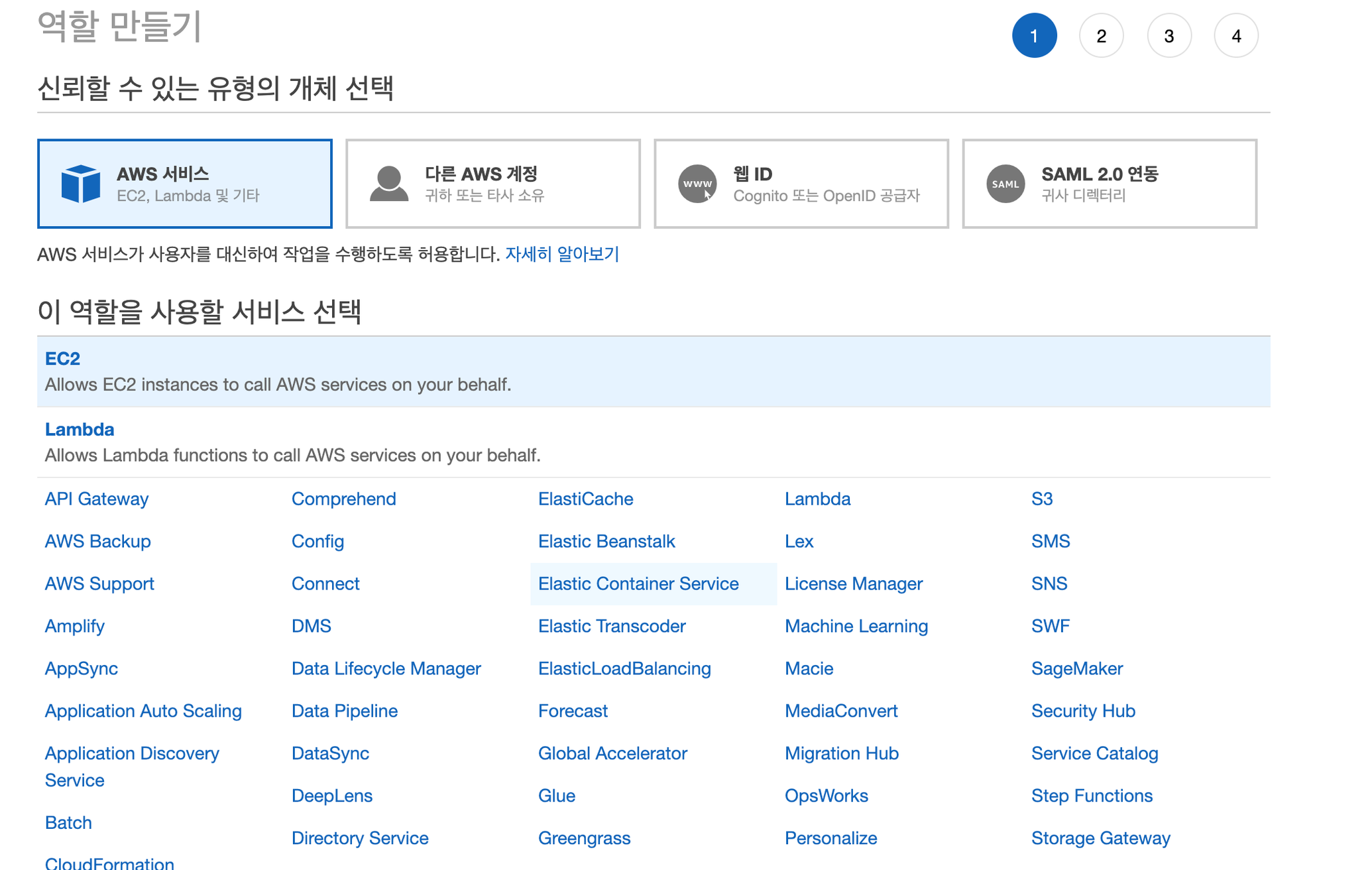Image resolution: width=1372 pixels, height=870 pixels.
Task: Click the SAML 2.0 federation badge icon
Action: [1005, 184]
